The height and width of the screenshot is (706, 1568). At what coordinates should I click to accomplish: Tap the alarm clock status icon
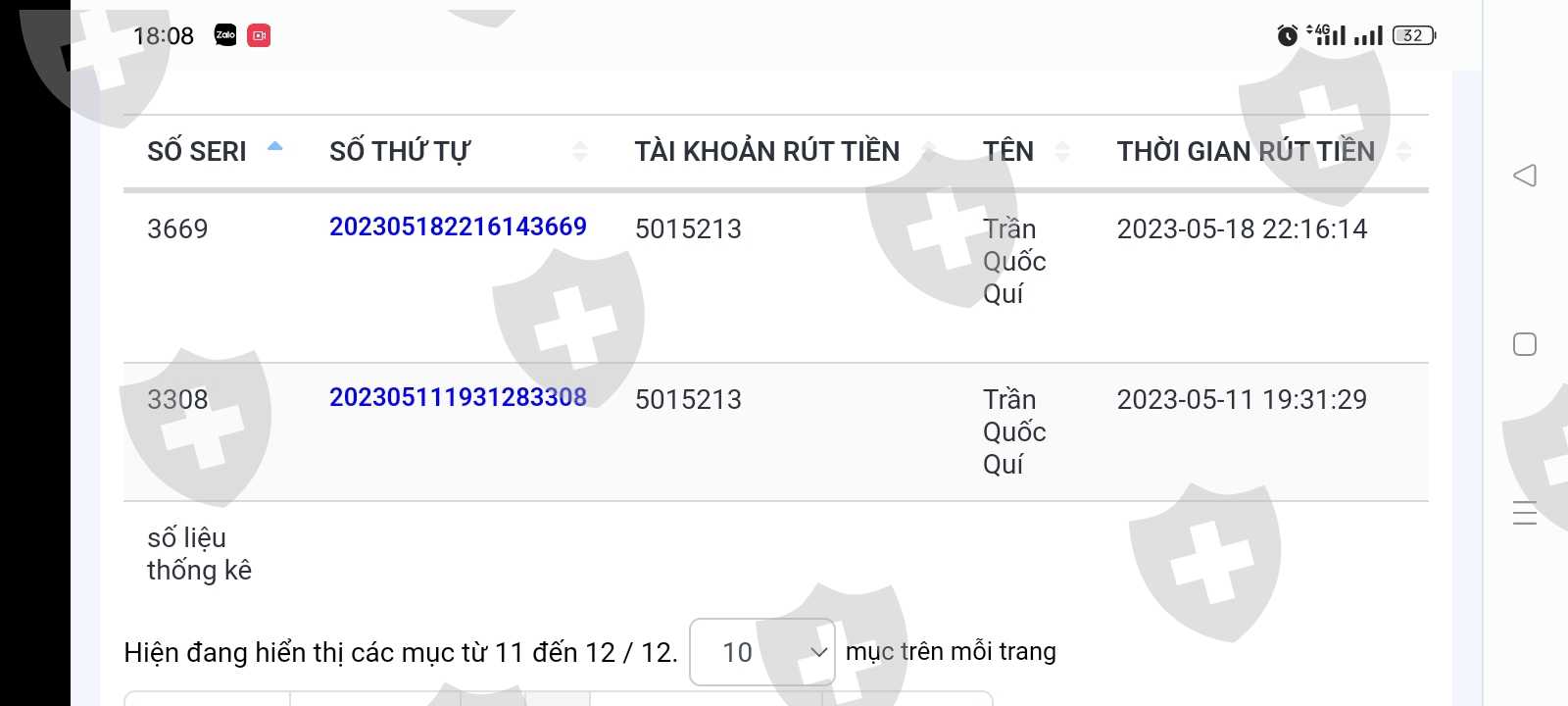1287,36
